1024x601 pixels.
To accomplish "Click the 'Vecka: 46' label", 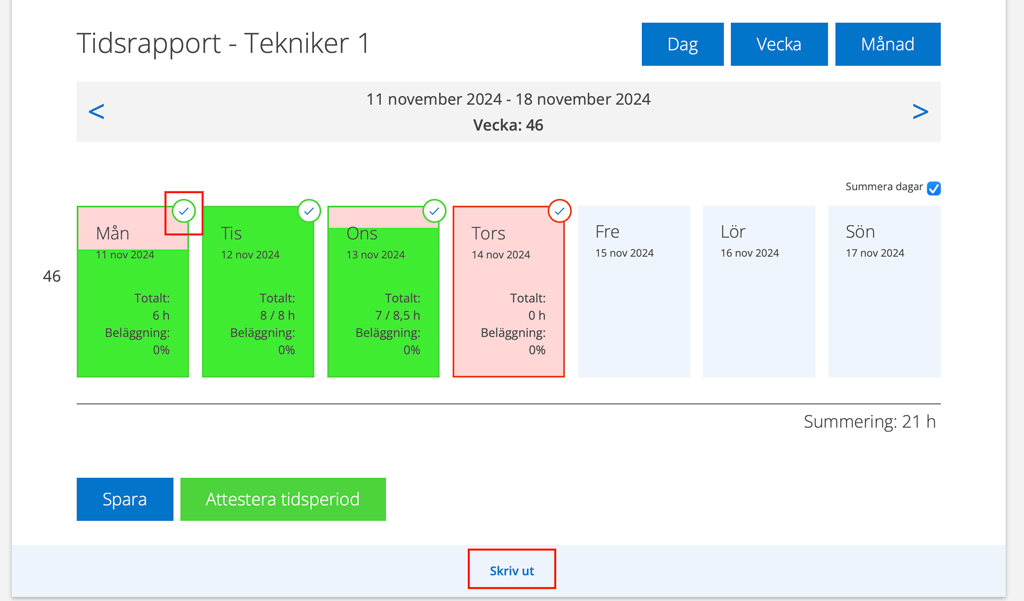I will point(508,125).
